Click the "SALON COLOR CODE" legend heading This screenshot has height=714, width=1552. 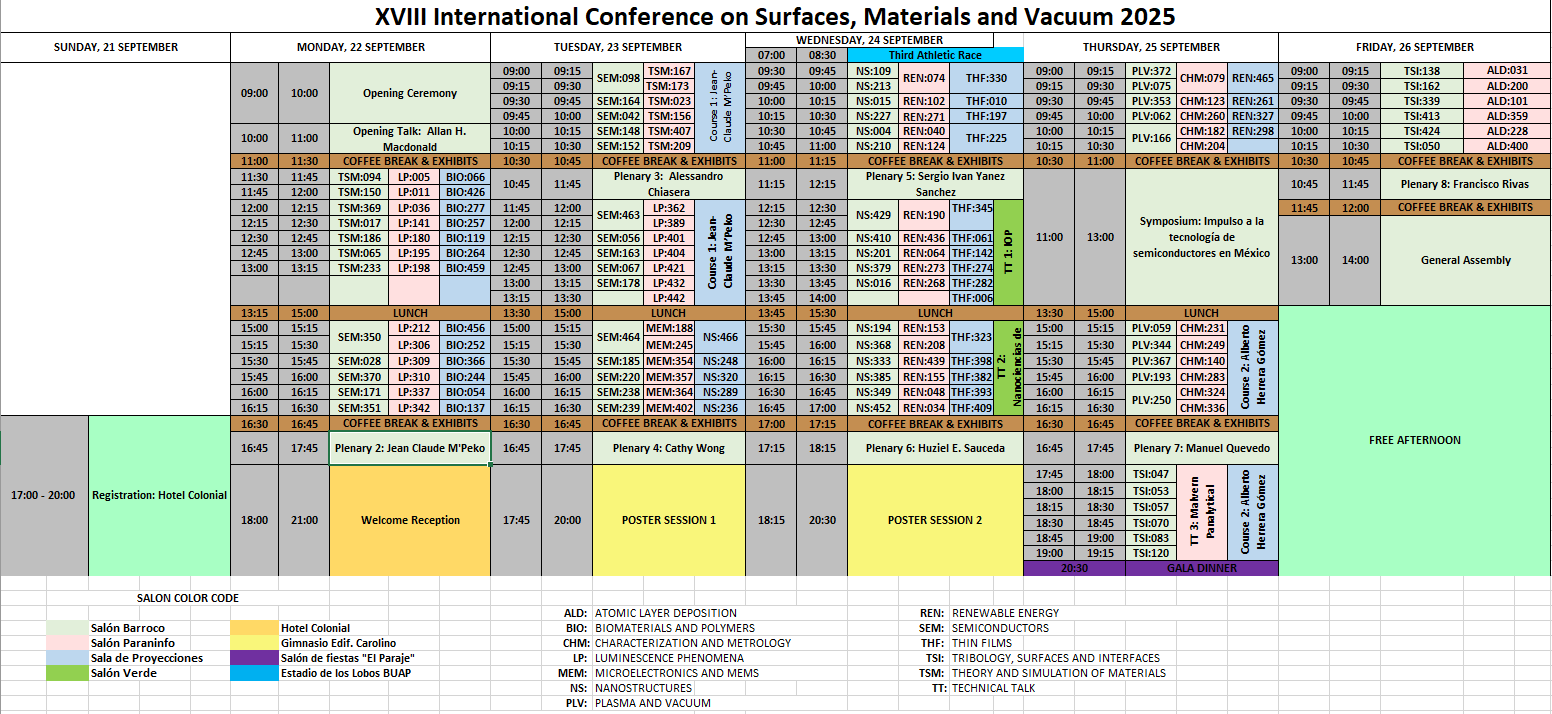(188, 598)
